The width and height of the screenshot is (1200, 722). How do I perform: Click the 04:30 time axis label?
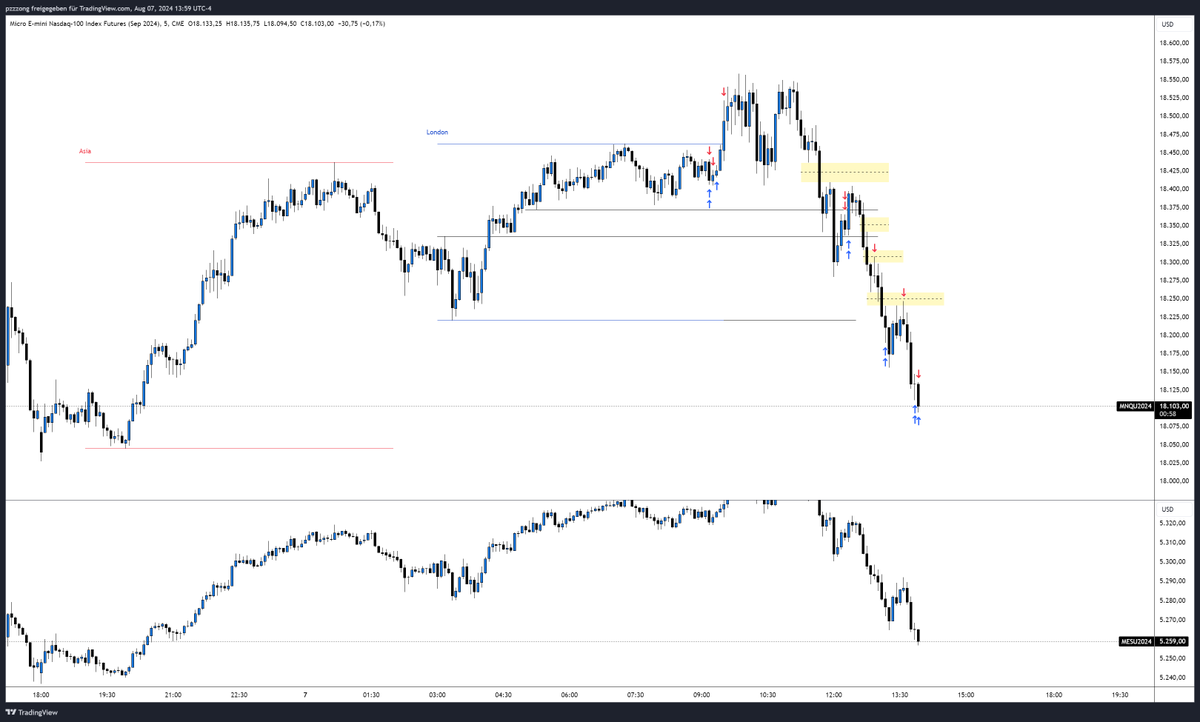pyautogui.click(x=503, y=694)
